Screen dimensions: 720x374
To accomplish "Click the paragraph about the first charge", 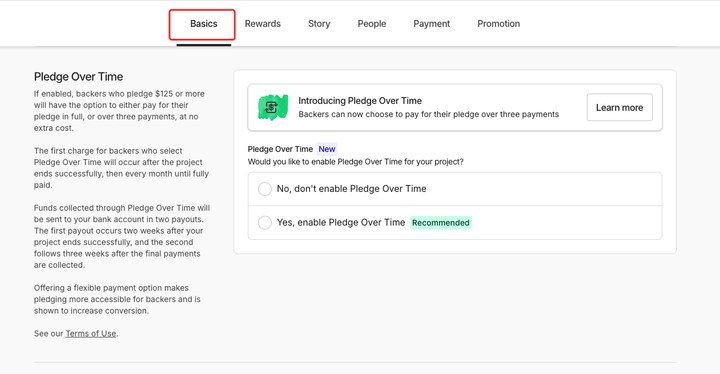I will [121, 168].
